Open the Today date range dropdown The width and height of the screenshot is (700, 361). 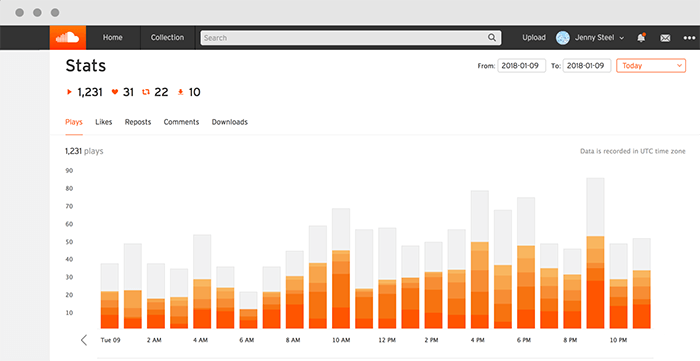651,66
